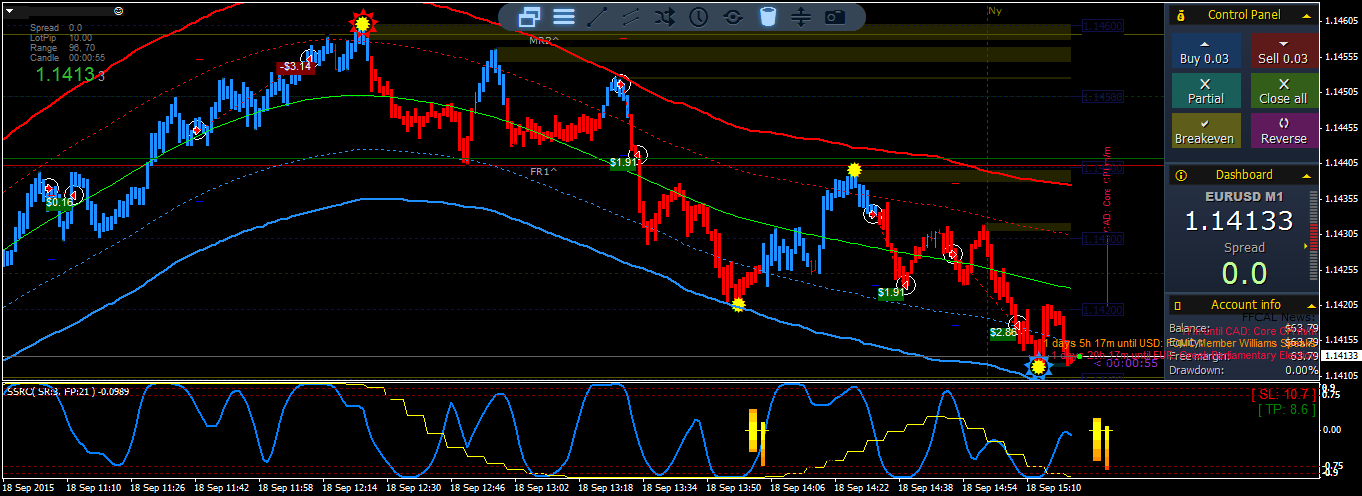The width and height of the screenshot is (1362, 496).
Task: Click the -$3.14 trade loss label
Action: point(297,67)
